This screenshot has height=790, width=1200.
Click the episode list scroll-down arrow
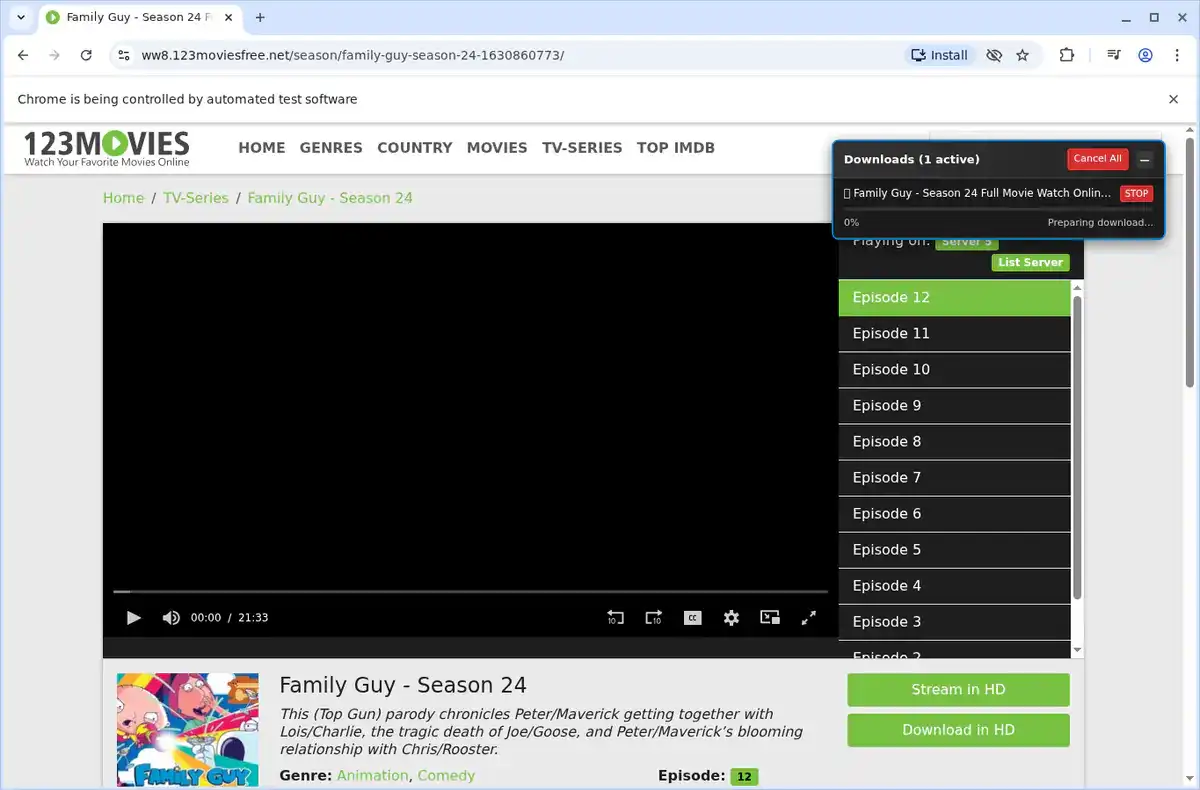click(x=1077, y=650)
